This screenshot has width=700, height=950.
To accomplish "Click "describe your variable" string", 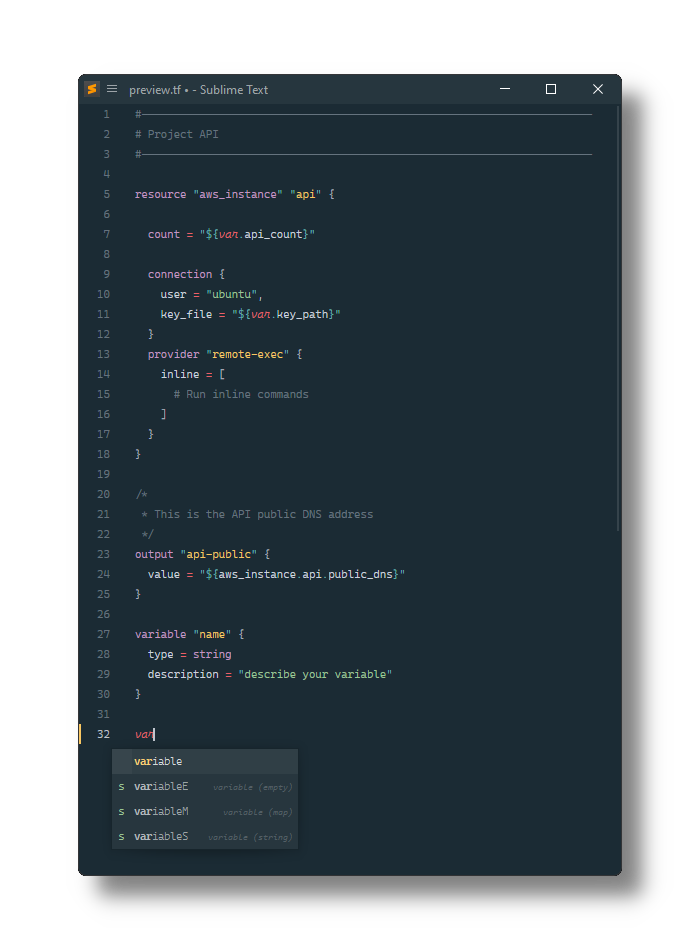I will pyautogui.click(x=315, y=674).
